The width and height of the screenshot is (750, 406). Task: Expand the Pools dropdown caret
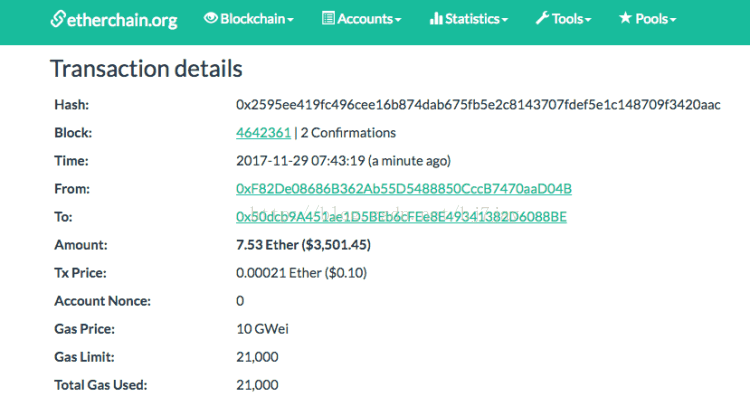point(673,20)
